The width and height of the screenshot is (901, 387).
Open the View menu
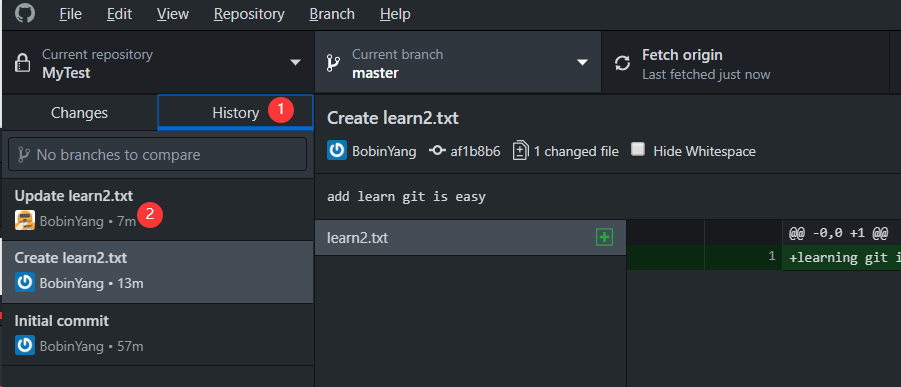pyautogui.click(x=172, y=14)
